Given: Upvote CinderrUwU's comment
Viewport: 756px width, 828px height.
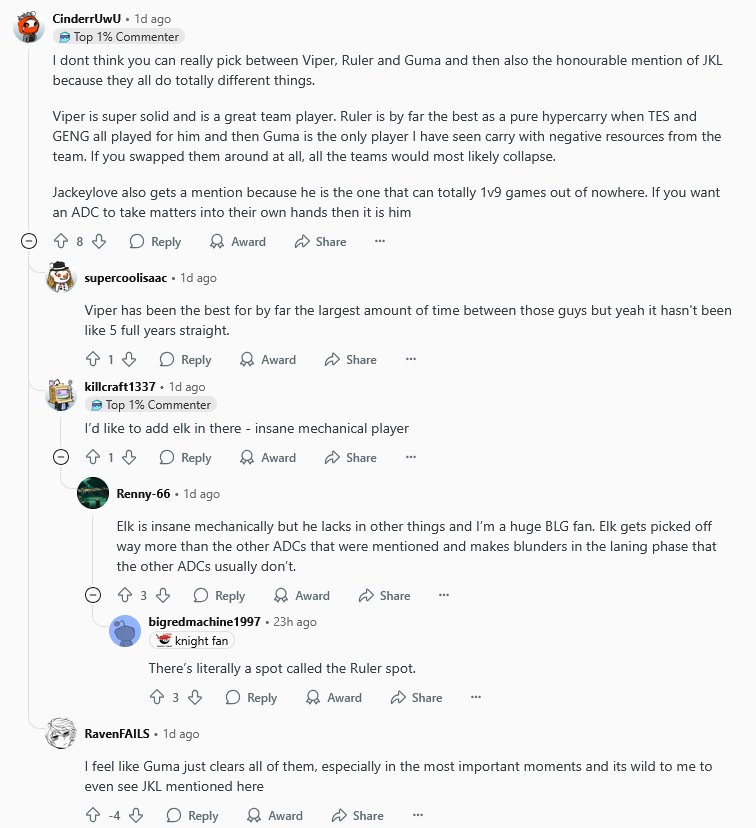Looking at the screenshot, I should point(60,241).
